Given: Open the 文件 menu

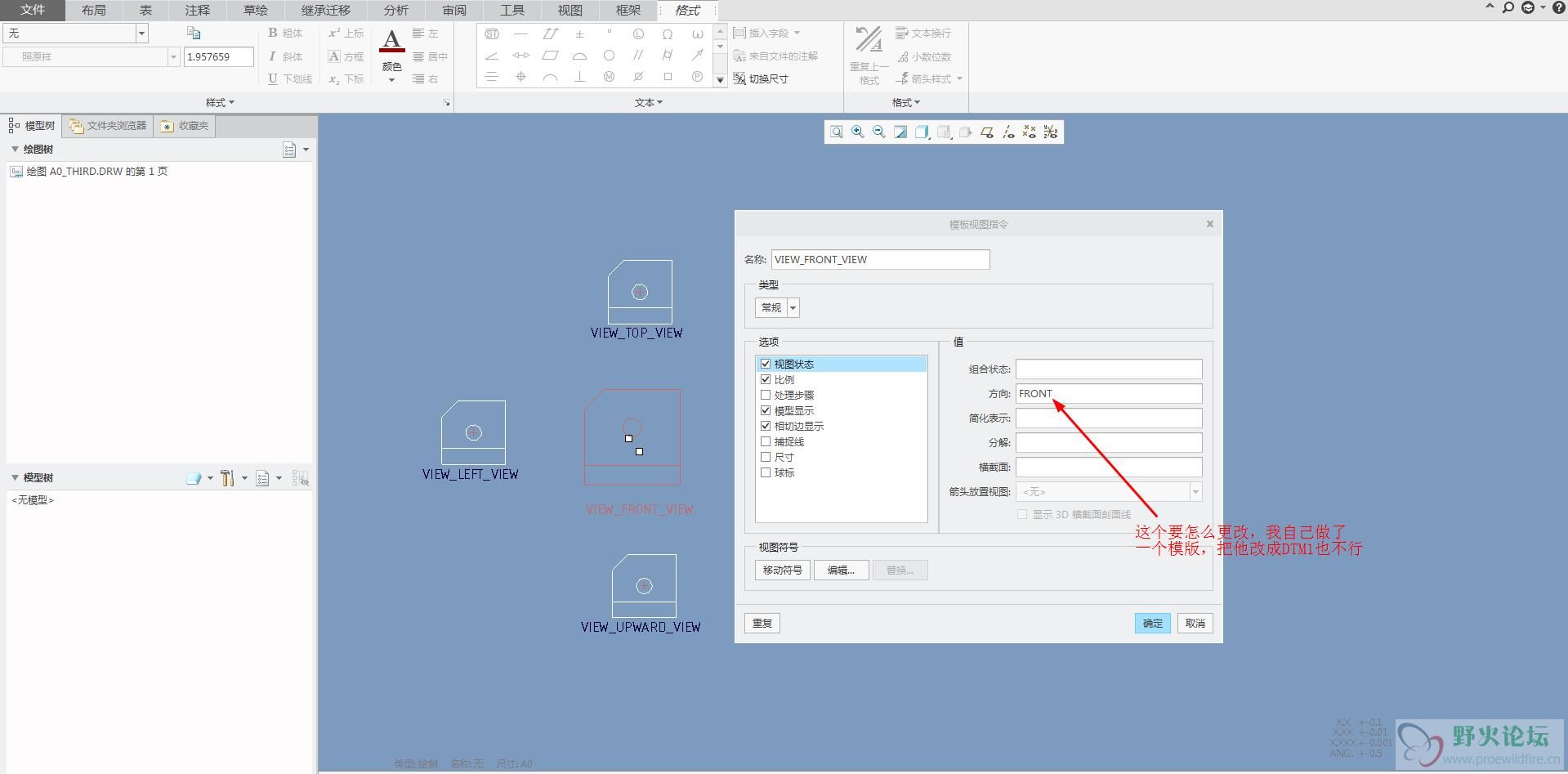Looking at the screenshot, I should click(x=33, y=10).
